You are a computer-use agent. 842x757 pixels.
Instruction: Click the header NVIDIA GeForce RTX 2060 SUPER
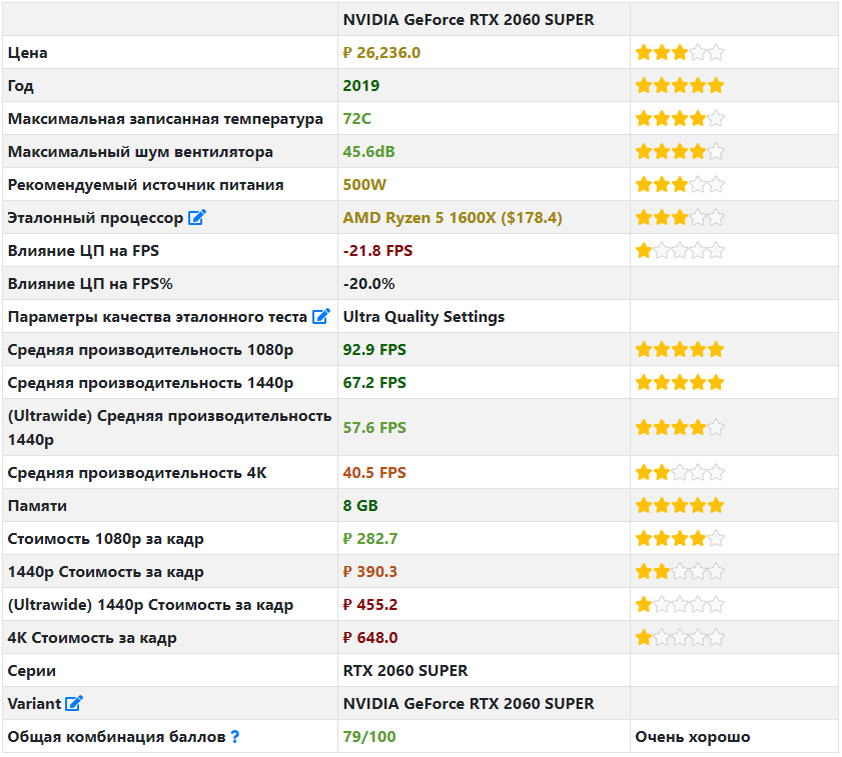click(469, 19)
